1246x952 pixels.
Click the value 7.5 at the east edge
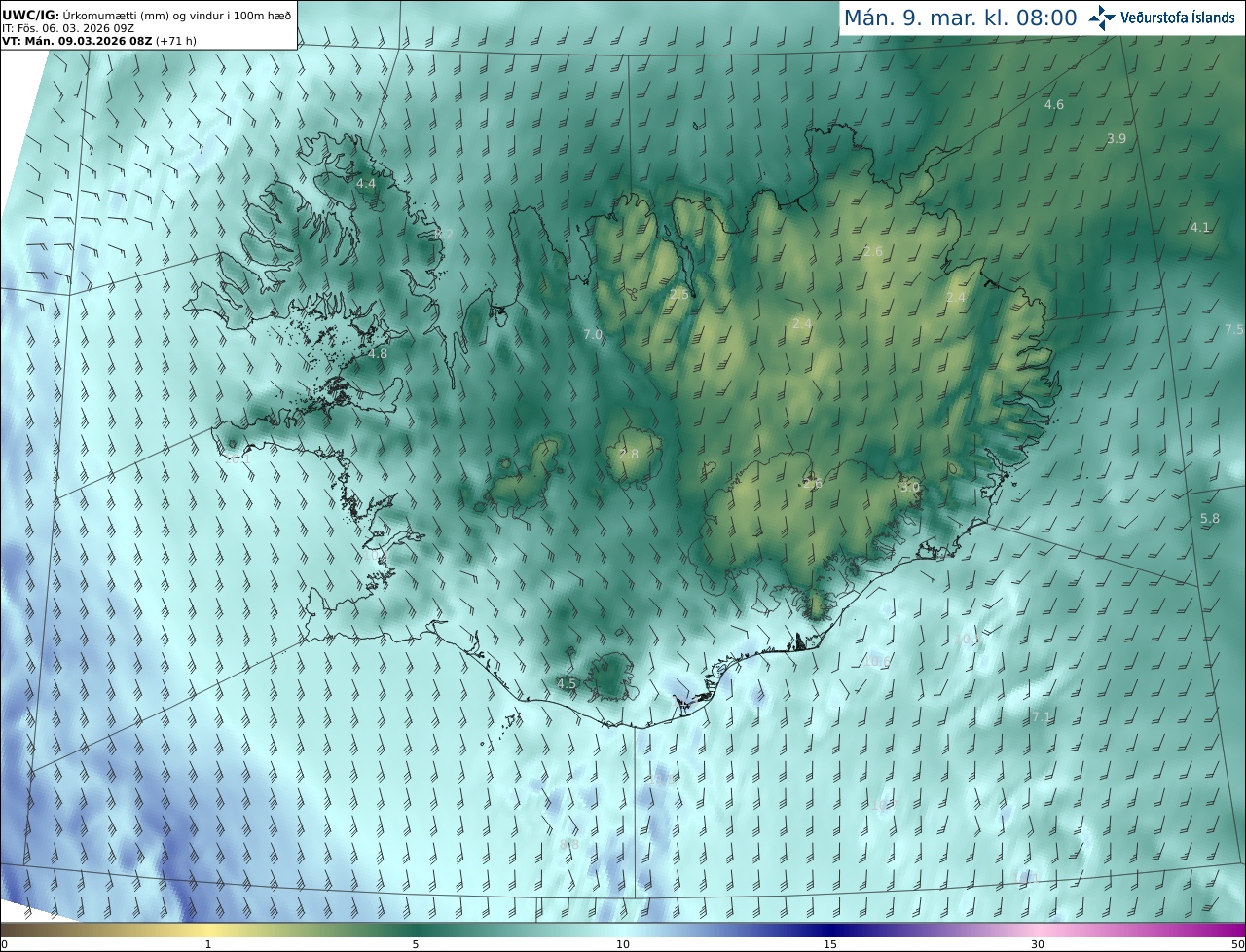pyautogui.click(x=1233, y=330)
